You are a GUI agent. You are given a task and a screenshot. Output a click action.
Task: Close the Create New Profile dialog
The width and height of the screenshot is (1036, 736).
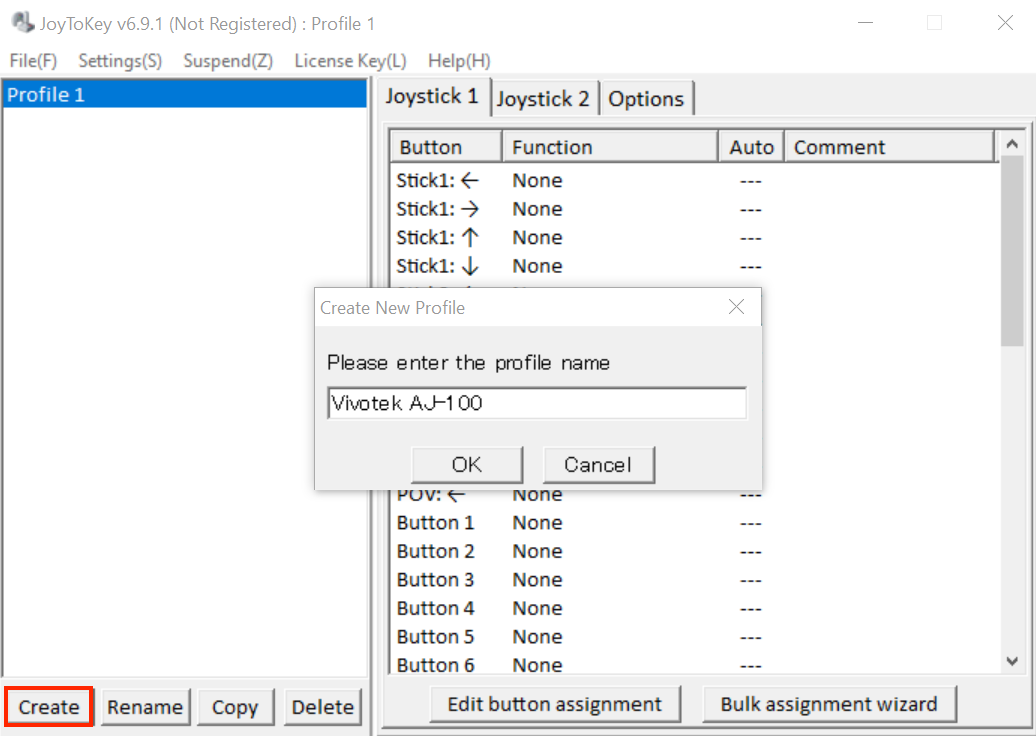point(736,307)
